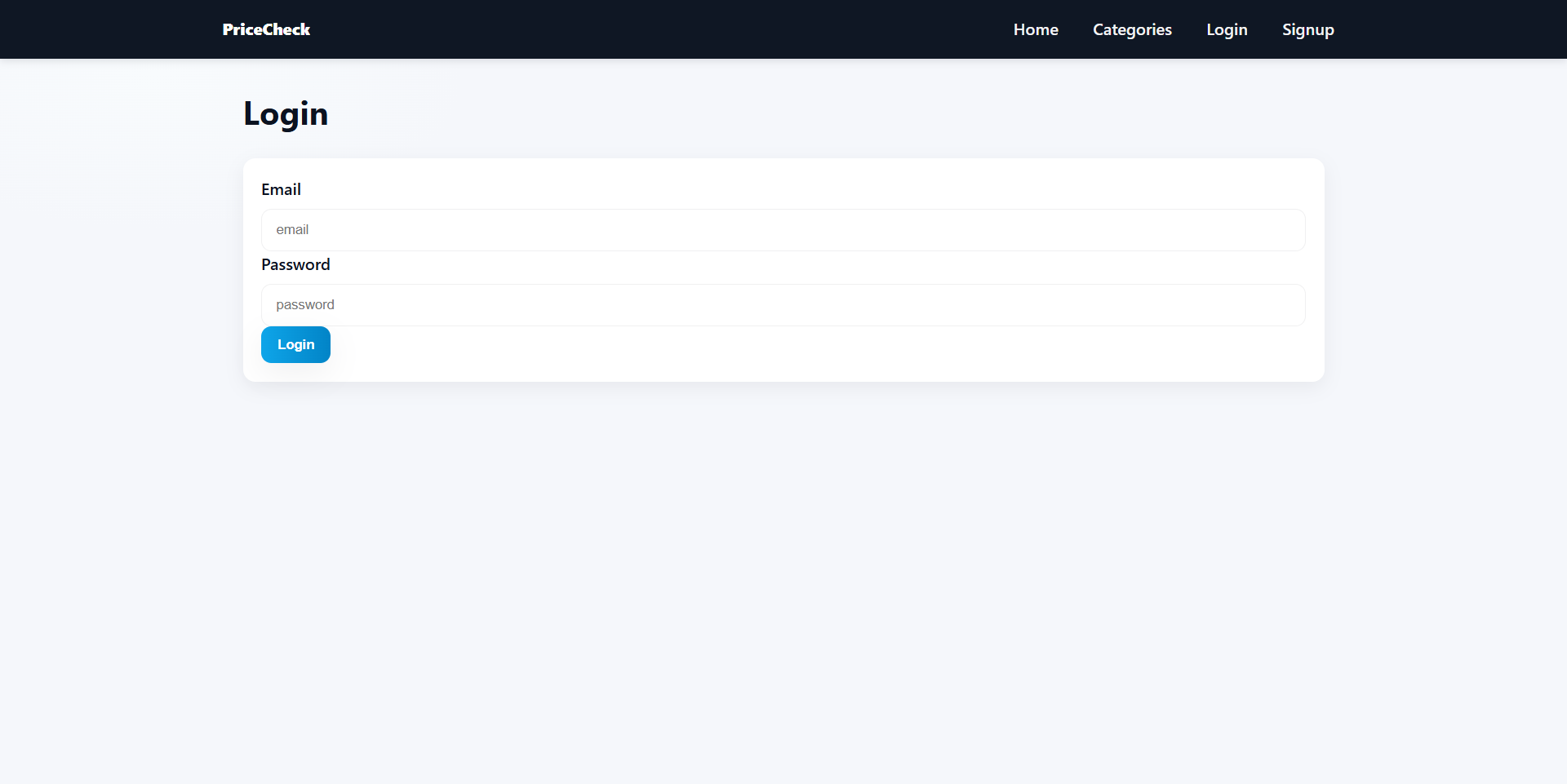
Task: Open the Home nav link
Action: [1036, 29]
